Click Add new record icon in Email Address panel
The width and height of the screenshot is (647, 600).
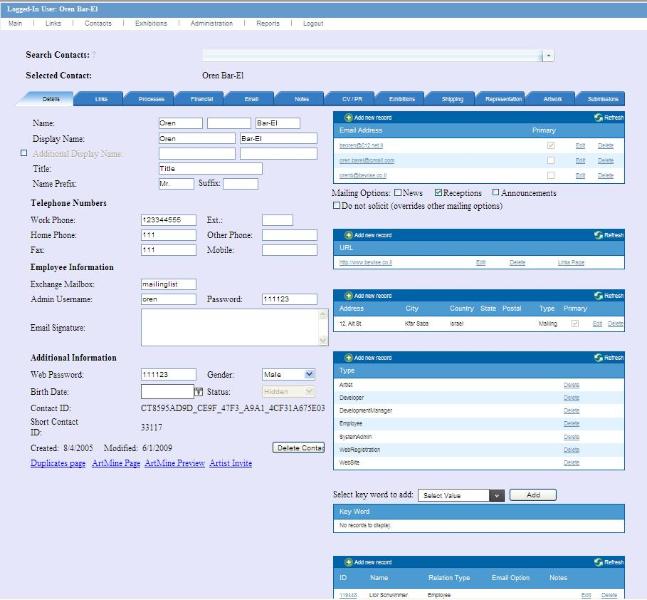point(348,118)
